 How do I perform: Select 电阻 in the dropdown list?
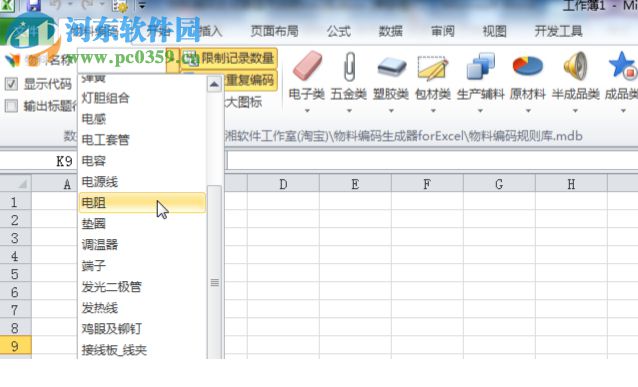tap(142, 203)
